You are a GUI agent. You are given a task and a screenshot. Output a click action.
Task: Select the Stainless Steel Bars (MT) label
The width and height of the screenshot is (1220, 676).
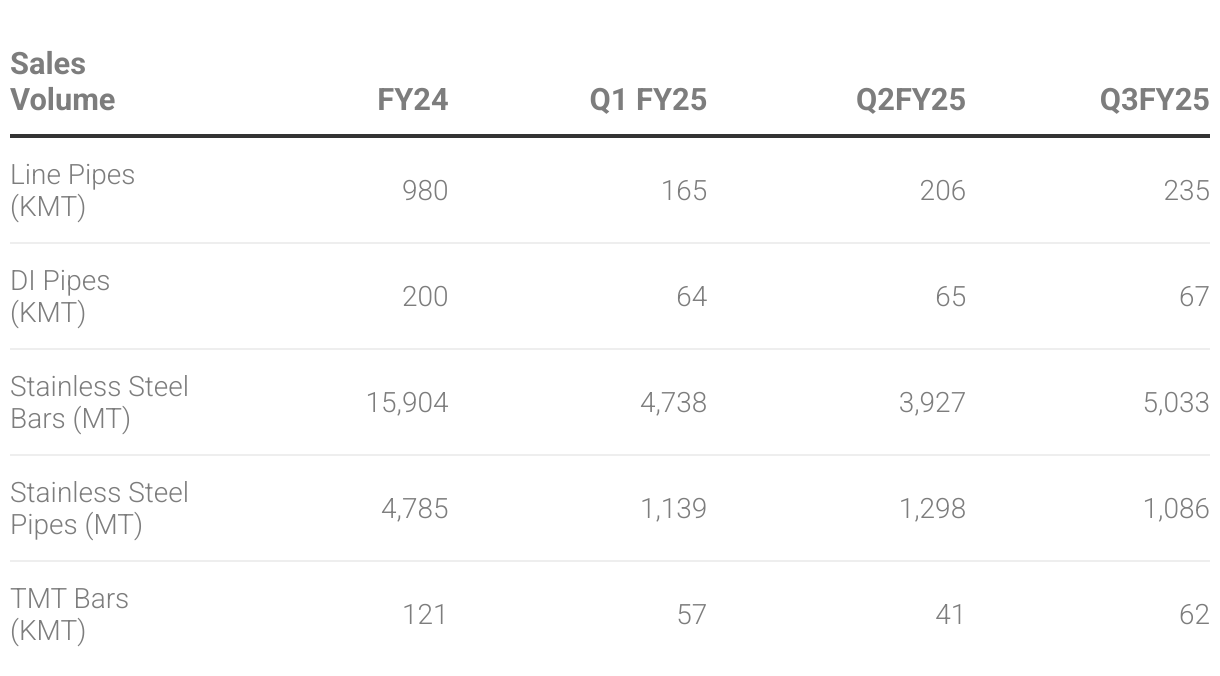(99, 402)
